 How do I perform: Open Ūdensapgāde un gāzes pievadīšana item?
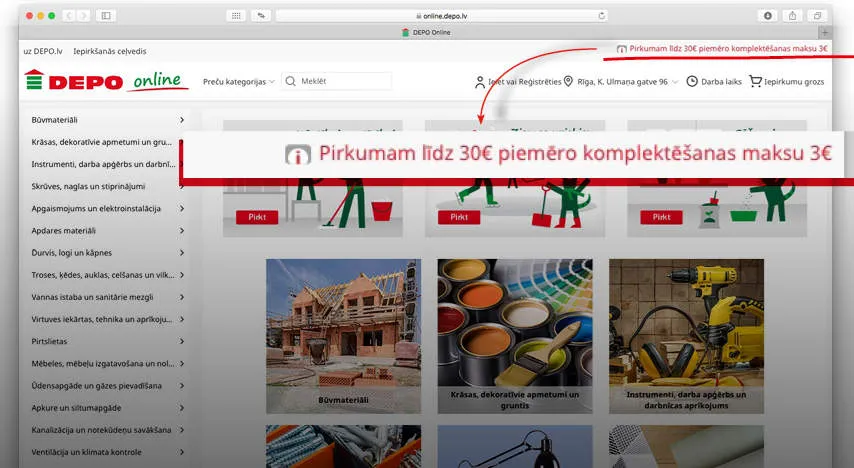tap(96, 386)
